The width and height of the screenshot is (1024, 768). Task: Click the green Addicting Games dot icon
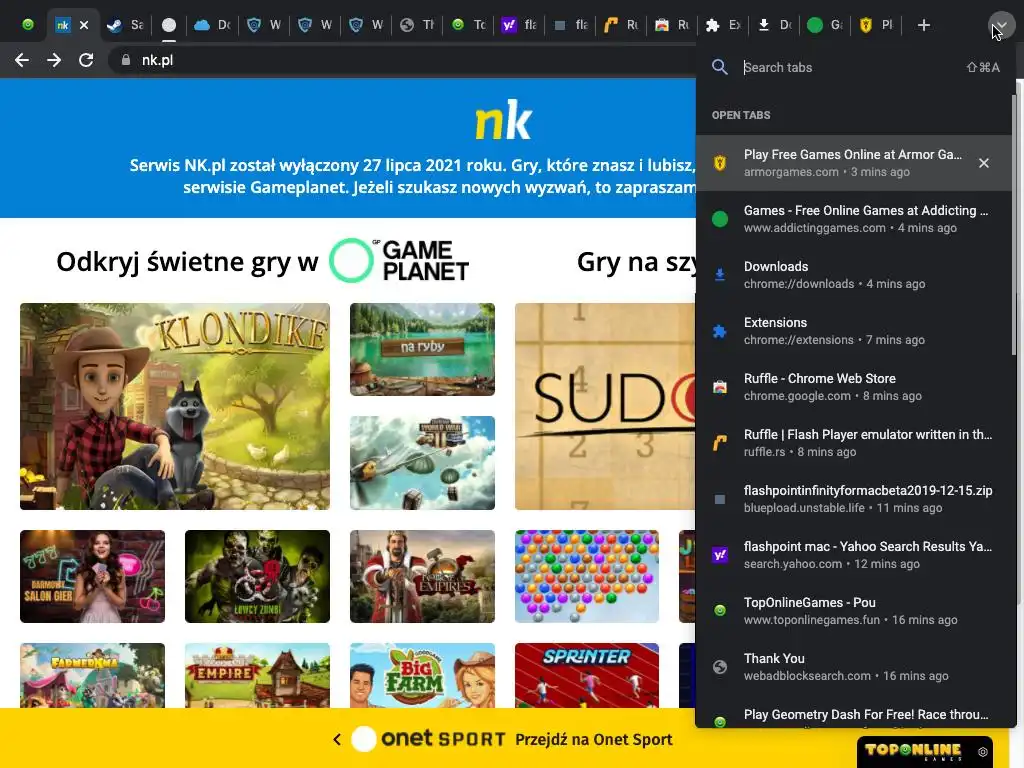click(720, 219)
